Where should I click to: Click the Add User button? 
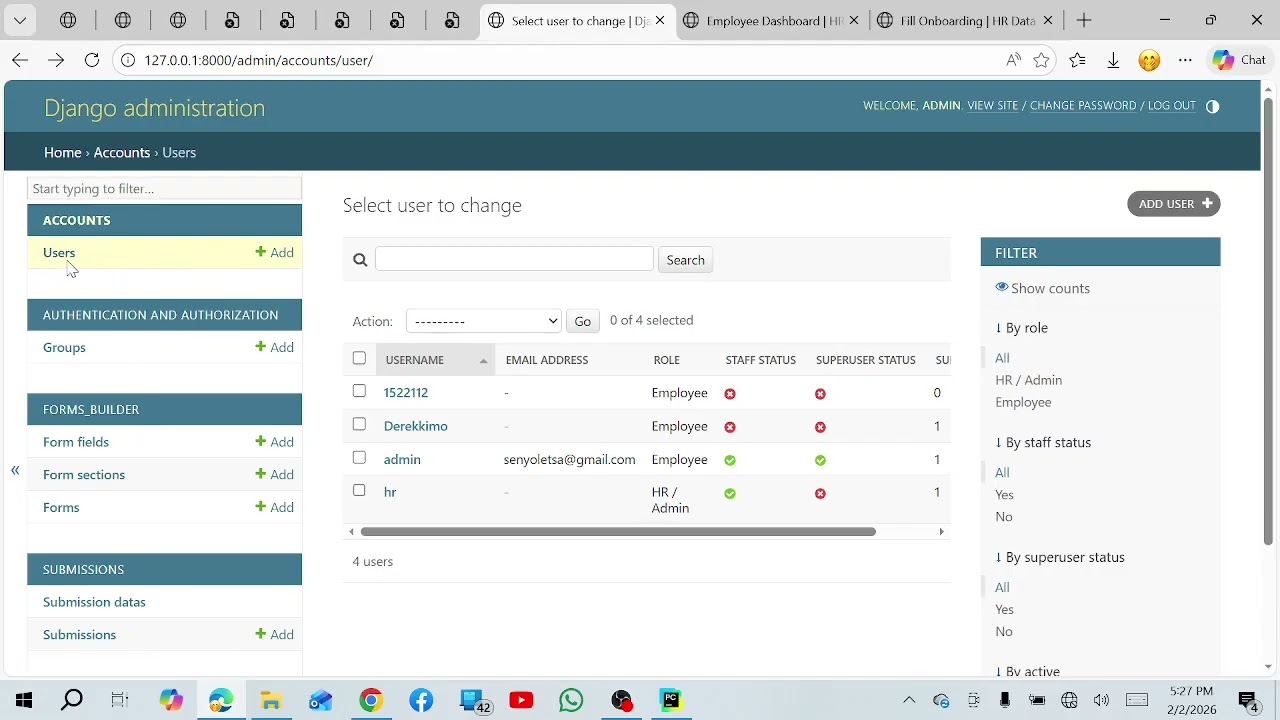pyautogui.click(x=1174, y=204)
